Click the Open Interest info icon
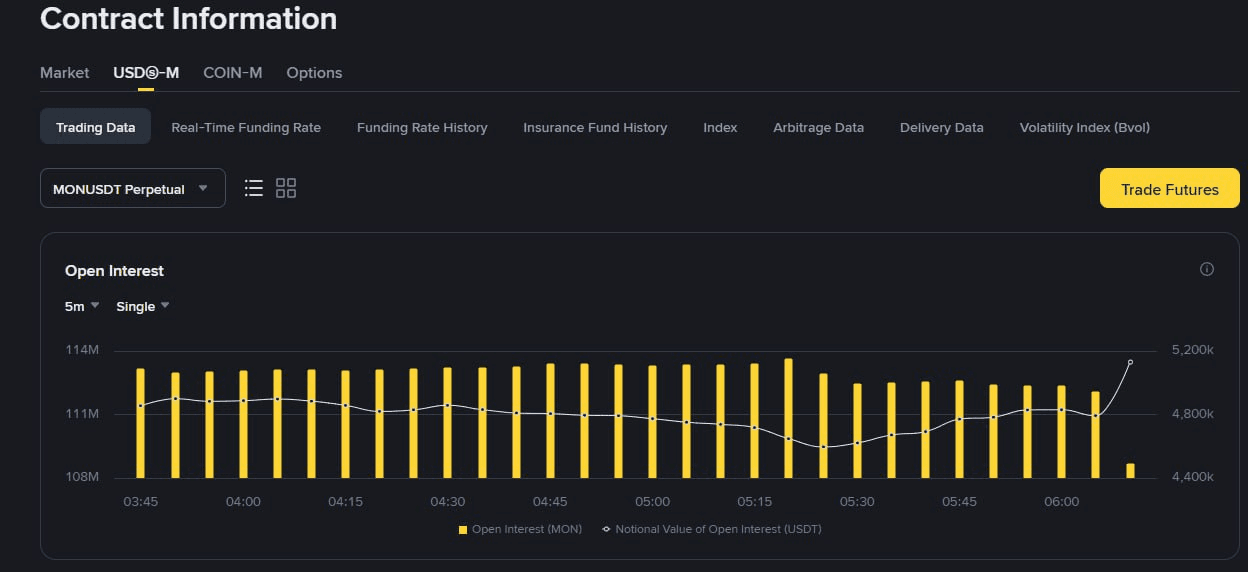 coord(1206,269)
